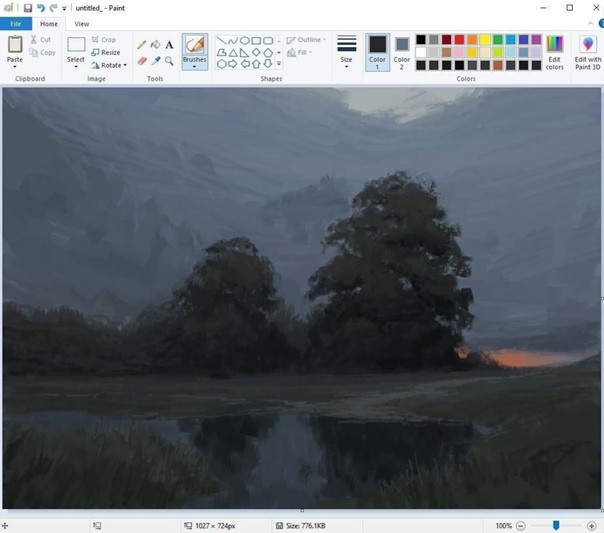
Task: Pick the white color swatch
Action: click(421, 52)
